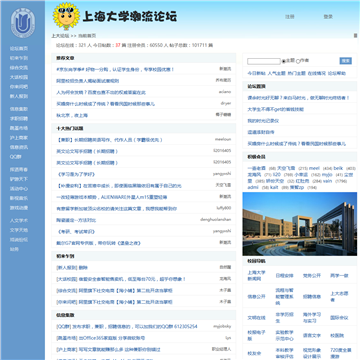Select the 作者 search radio button
The width and height of the screenshot is (360, 360).
coord(298,61)
